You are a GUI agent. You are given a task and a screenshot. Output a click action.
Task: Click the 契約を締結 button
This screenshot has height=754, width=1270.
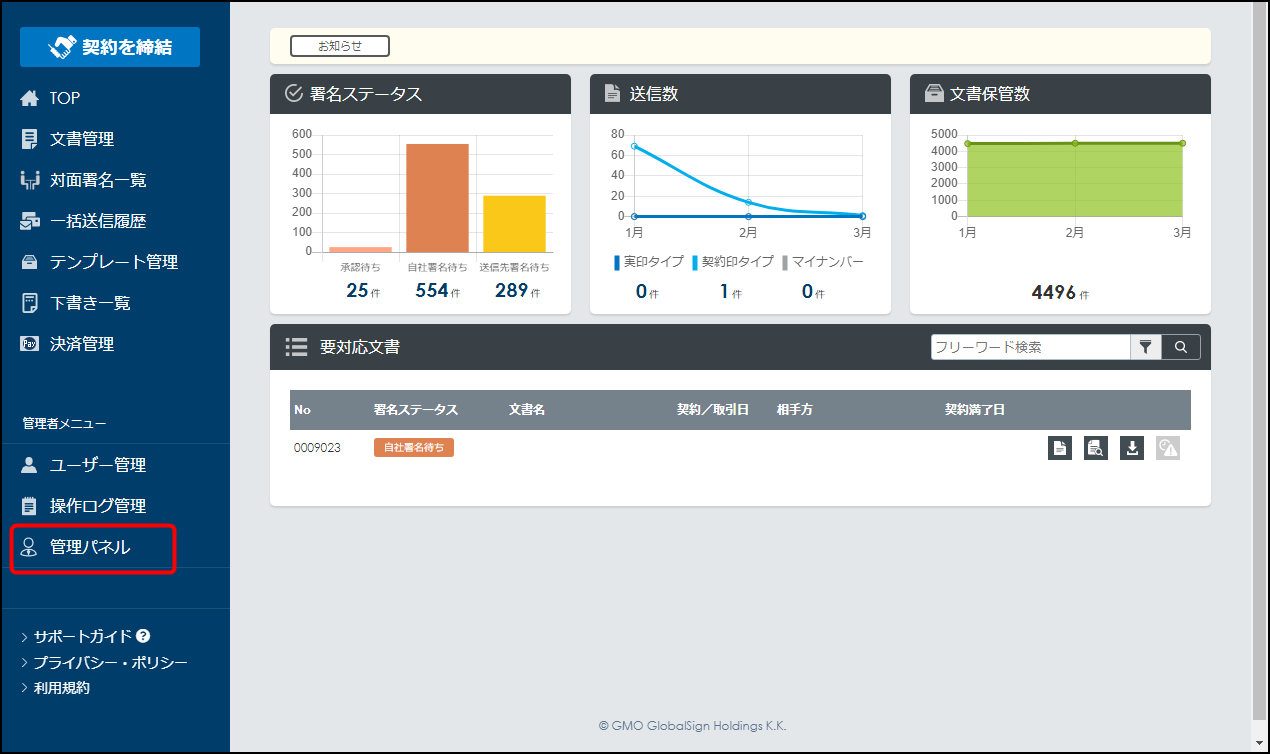(x=110, y=47)
